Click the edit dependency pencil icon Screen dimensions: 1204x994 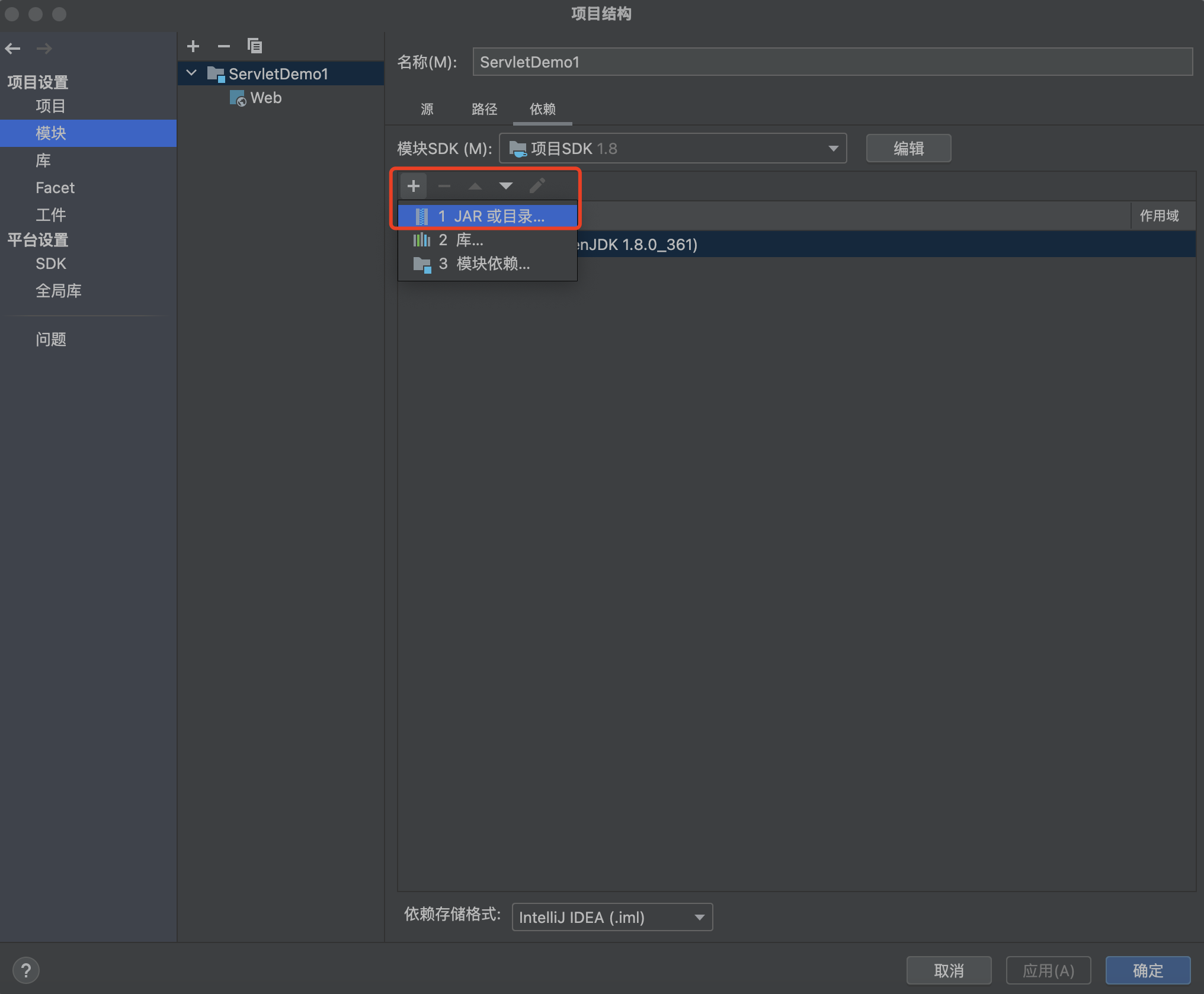537,186
